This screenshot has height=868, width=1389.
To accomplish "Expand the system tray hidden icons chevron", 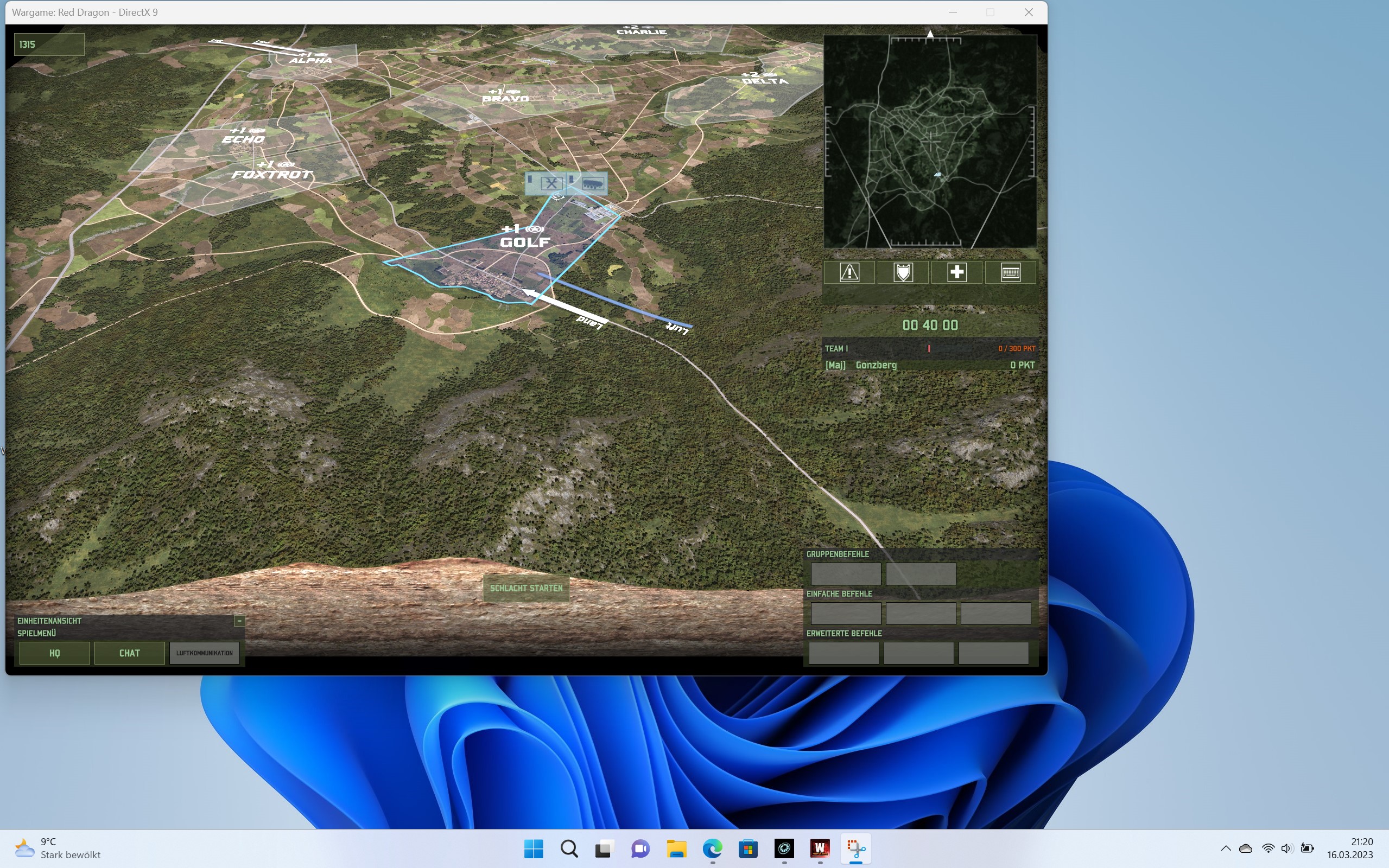I will pos(1226,848).
